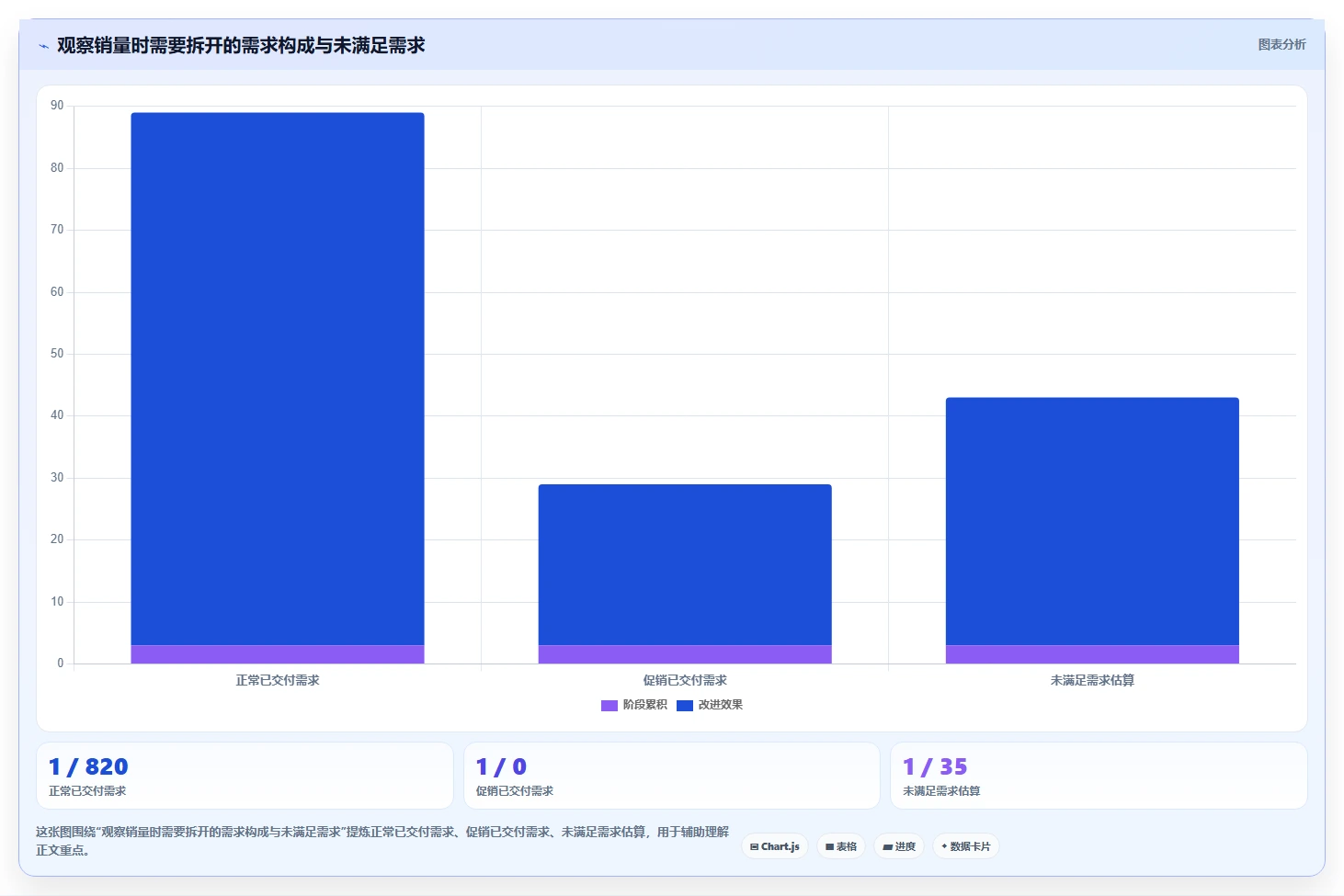Click the 正常已交付需求 axis label
1344x896 pixels.
pyautogui.click(x=278, y=680)
